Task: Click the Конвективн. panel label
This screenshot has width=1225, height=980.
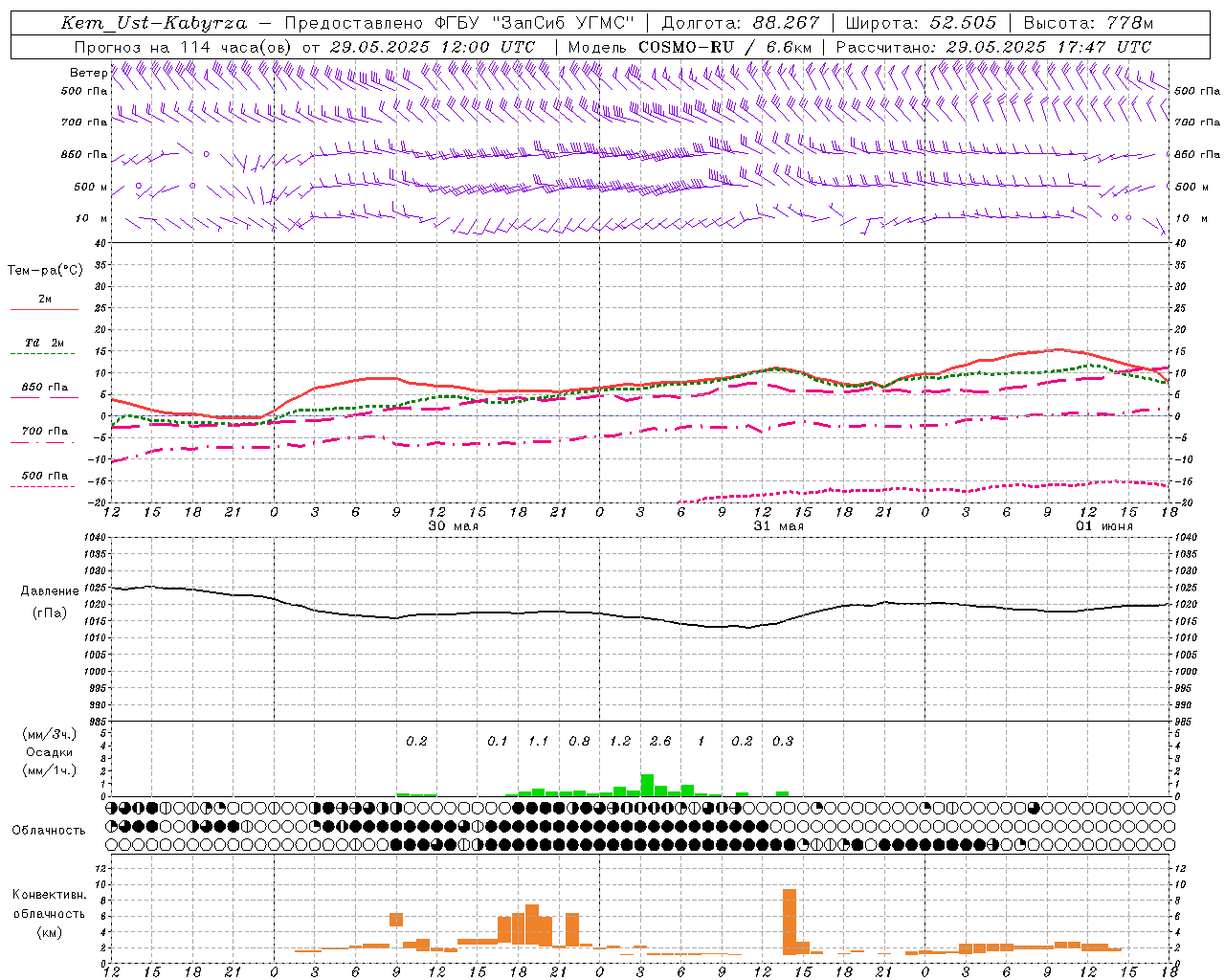Action: click(50, 895)
